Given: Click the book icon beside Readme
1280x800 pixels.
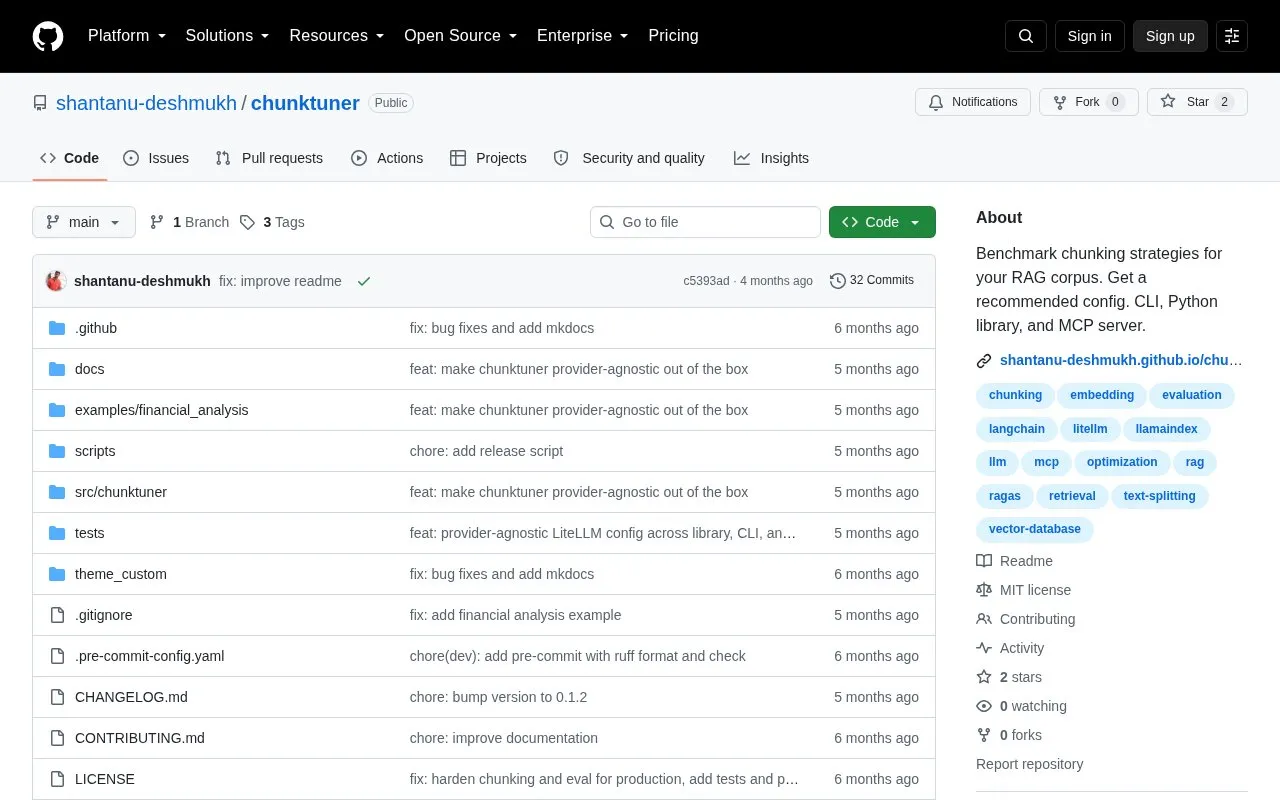Looking at the screenshot, I should [x=984, y=561].
